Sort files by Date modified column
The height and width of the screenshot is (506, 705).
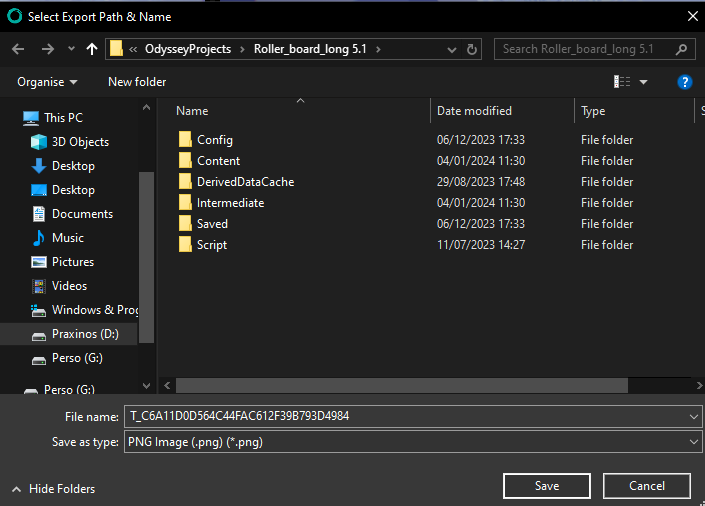(474, 111)
